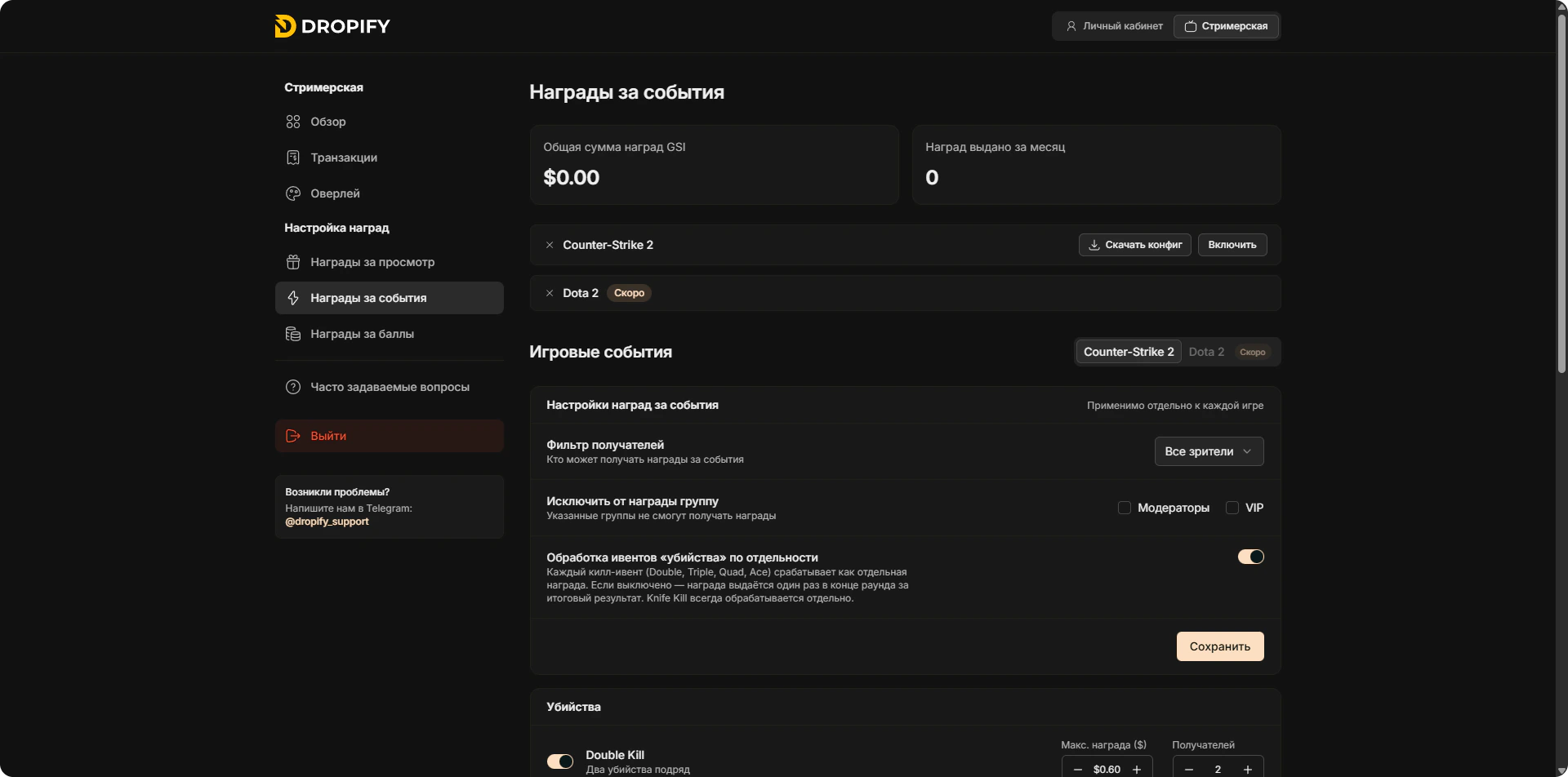The height and width of the screenshot is (777, 1568).
Task: Click the Double Kill recipients value field
Action: (x=1218, y=770)
